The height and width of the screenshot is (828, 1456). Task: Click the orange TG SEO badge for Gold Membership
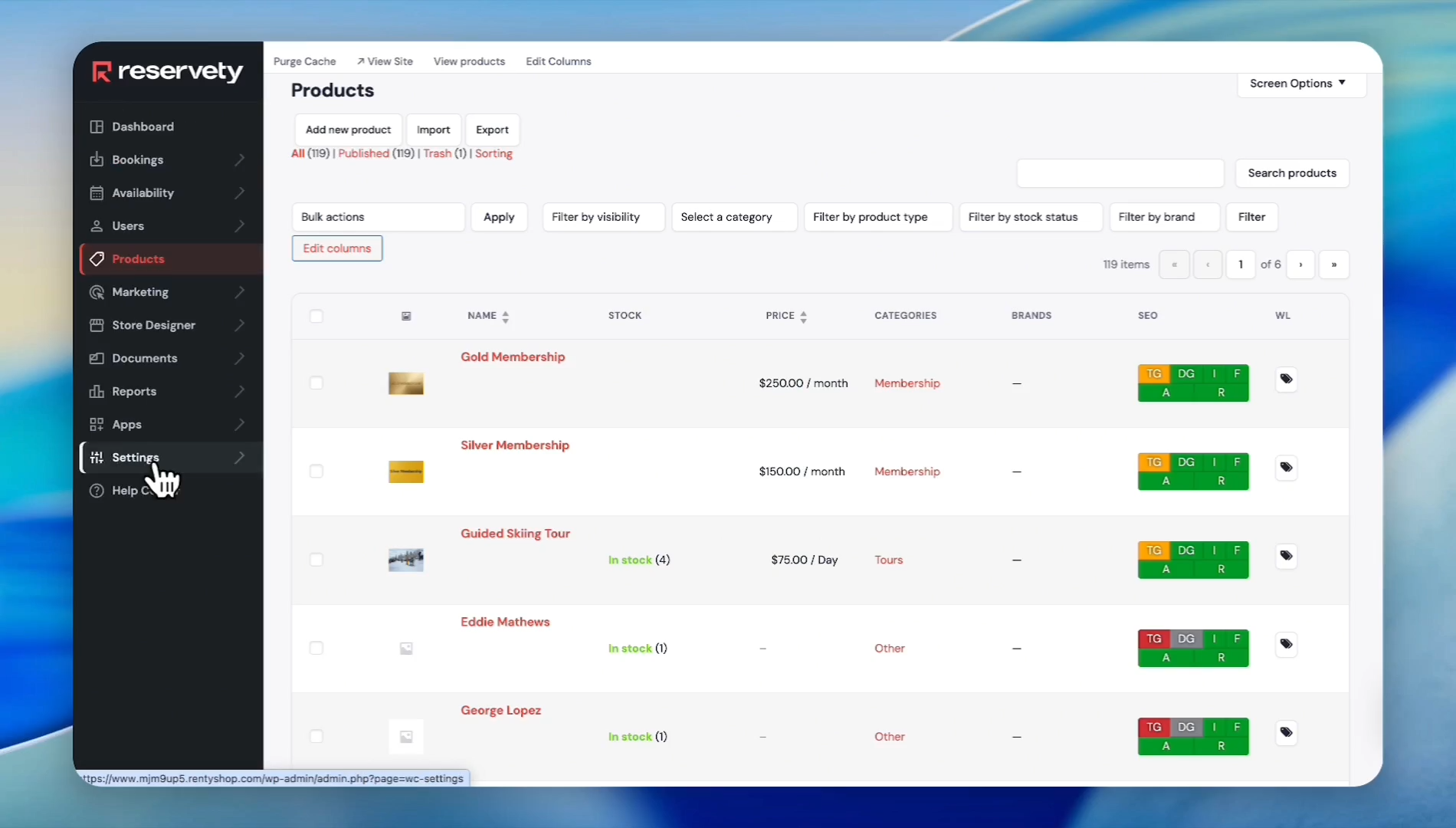[x=1153, y=373]
